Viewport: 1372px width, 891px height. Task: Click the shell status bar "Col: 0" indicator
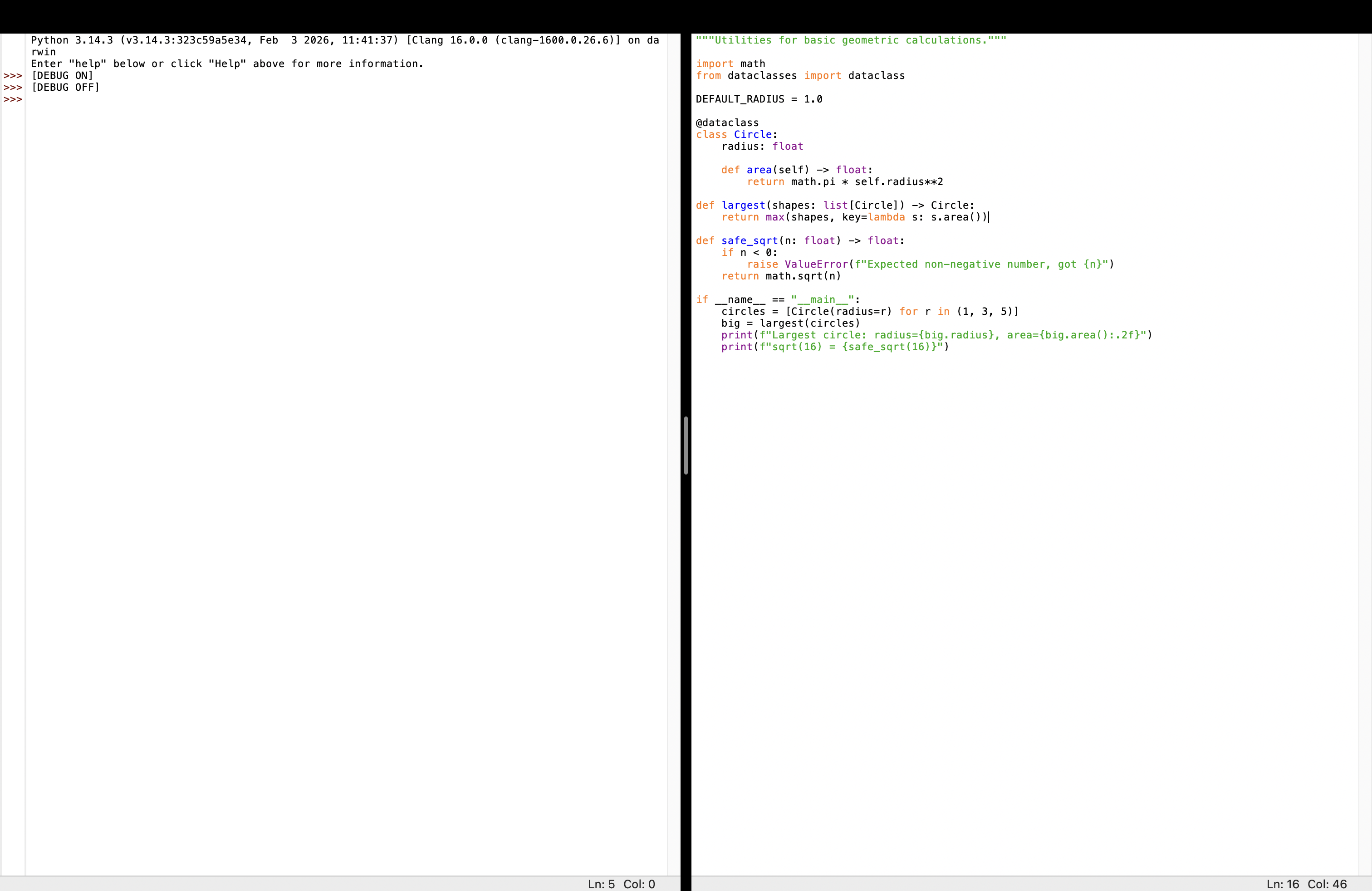[639, 883]
